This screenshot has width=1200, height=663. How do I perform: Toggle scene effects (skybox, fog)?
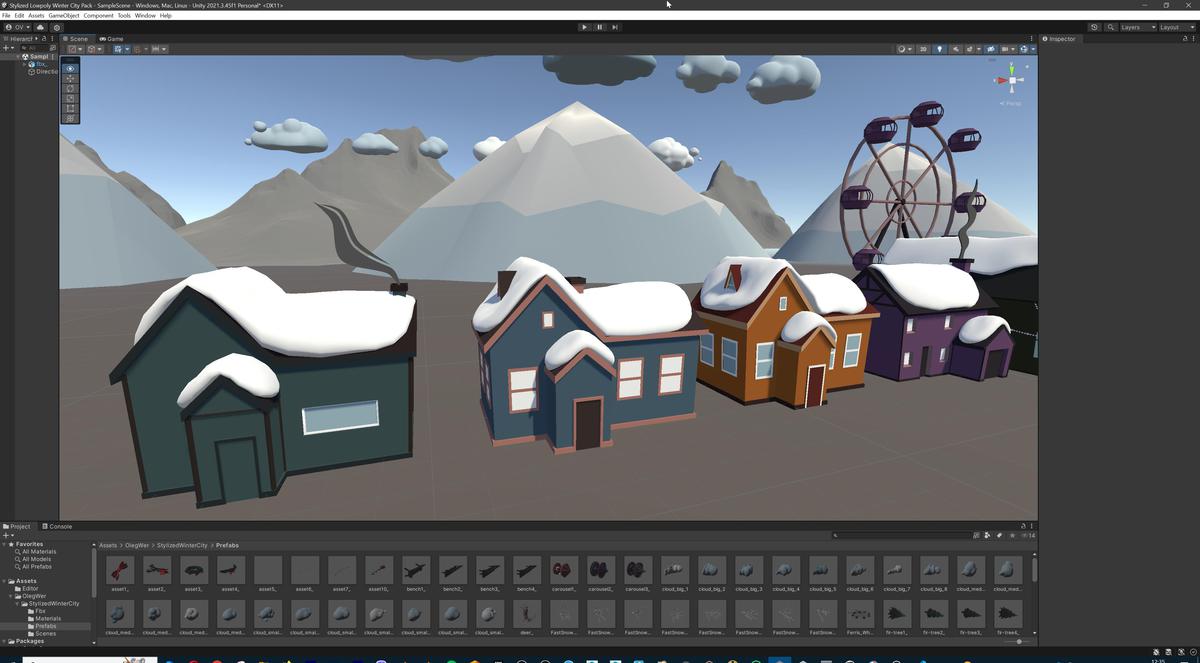click(972, 49)
